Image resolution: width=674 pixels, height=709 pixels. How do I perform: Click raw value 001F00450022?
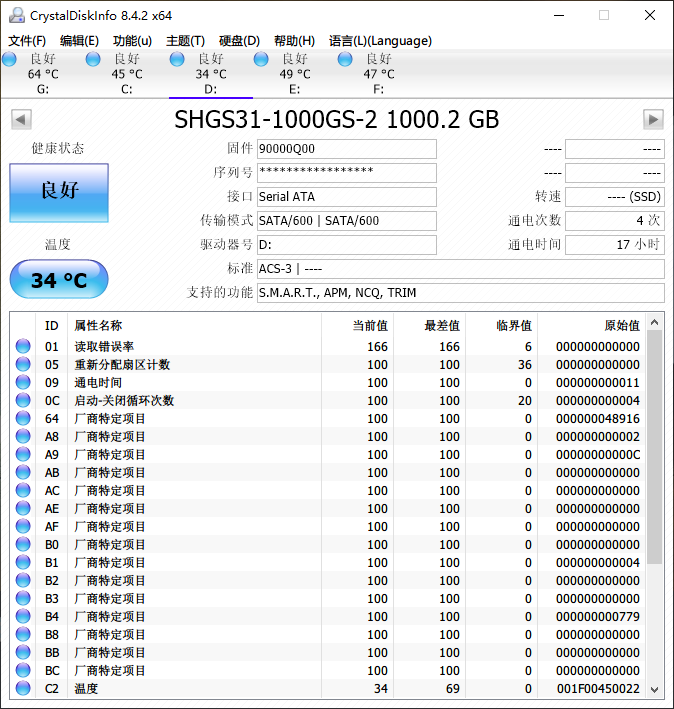(598, 689)
